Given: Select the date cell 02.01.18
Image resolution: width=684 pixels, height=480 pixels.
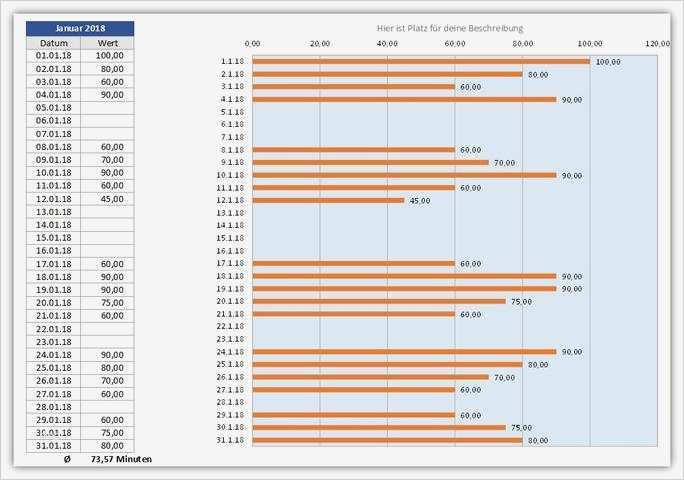Looking at the screenshot, I should point(54,69).
